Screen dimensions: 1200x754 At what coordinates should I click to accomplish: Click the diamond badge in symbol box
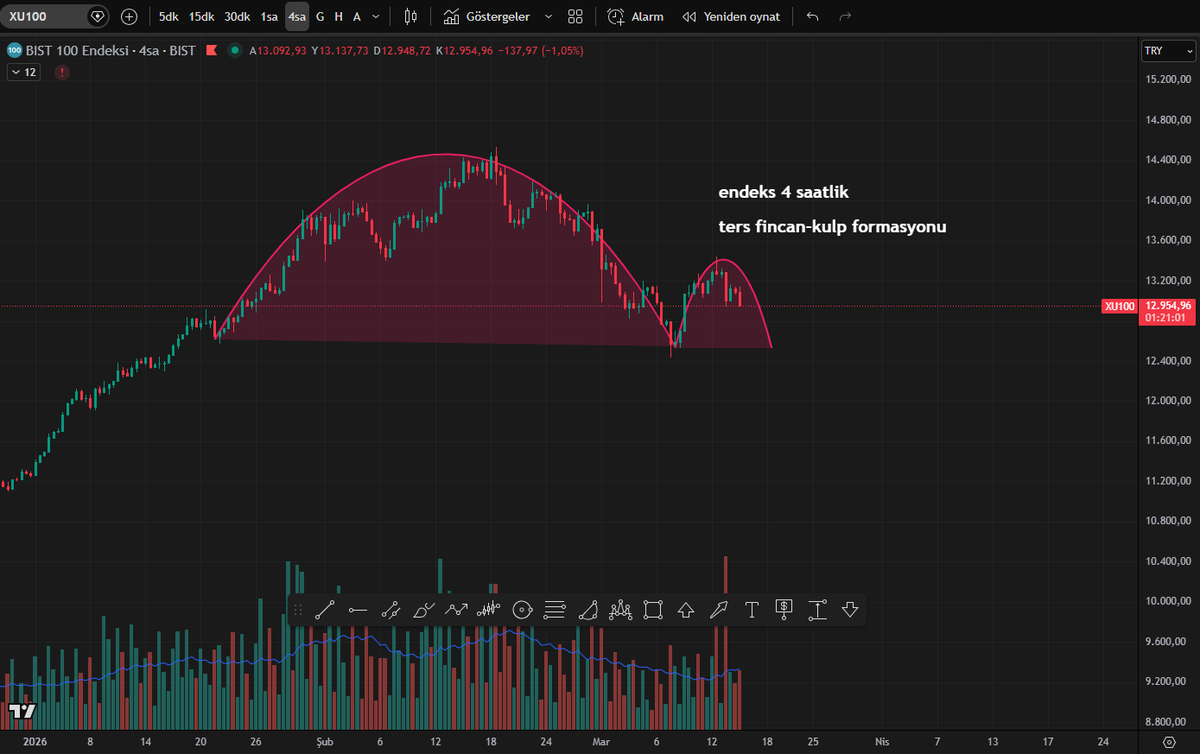point(97,17)
